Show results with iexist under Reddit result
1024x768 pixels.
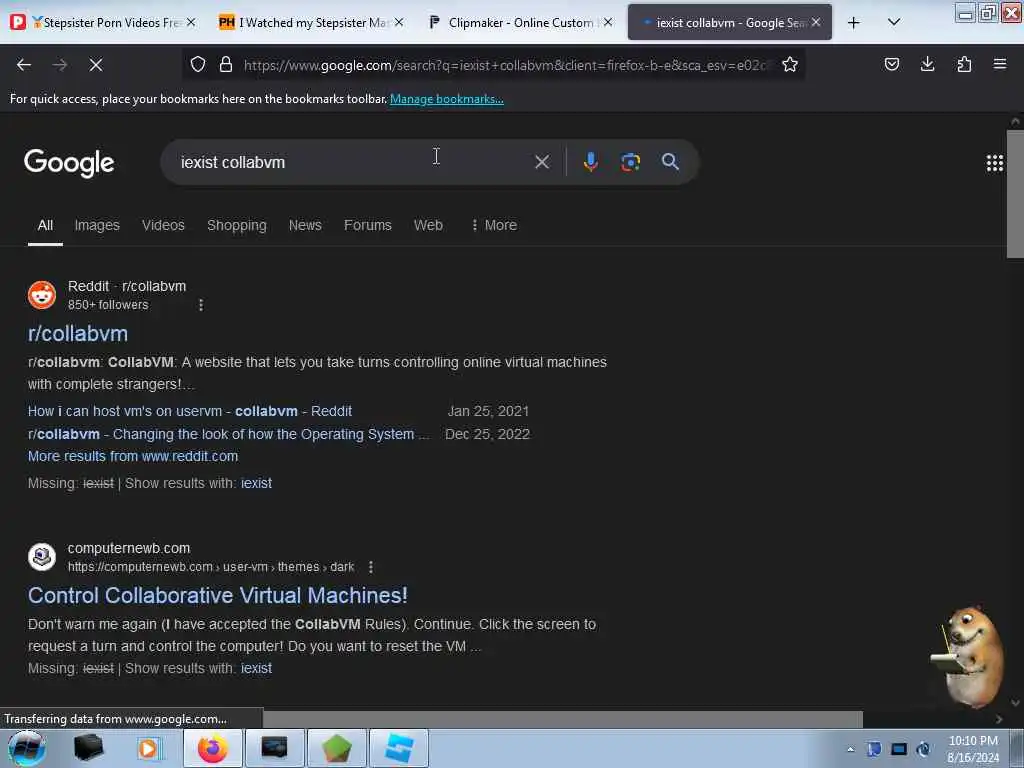point(256,483)
